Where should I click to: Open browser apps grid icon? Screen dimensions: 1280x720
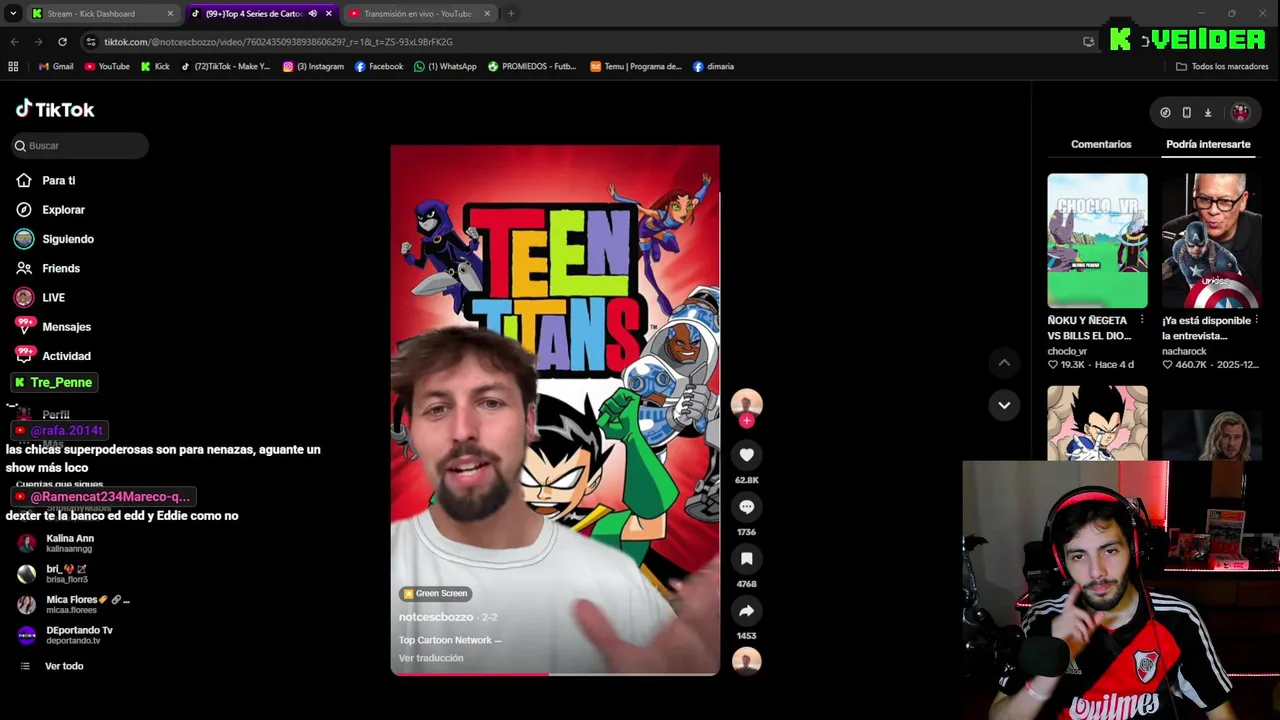(13, 67)
